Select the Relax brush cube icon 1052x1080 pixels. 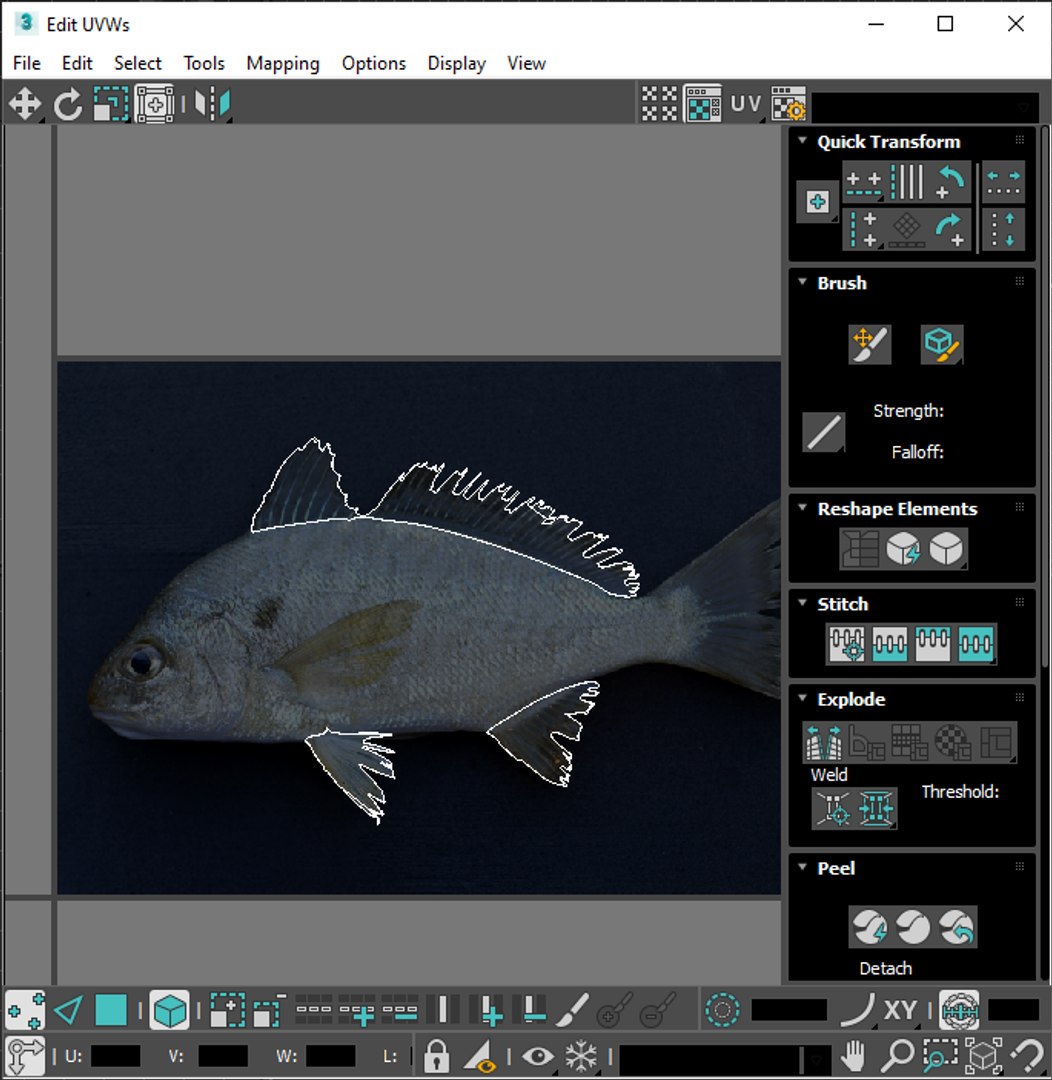(942, 344)
